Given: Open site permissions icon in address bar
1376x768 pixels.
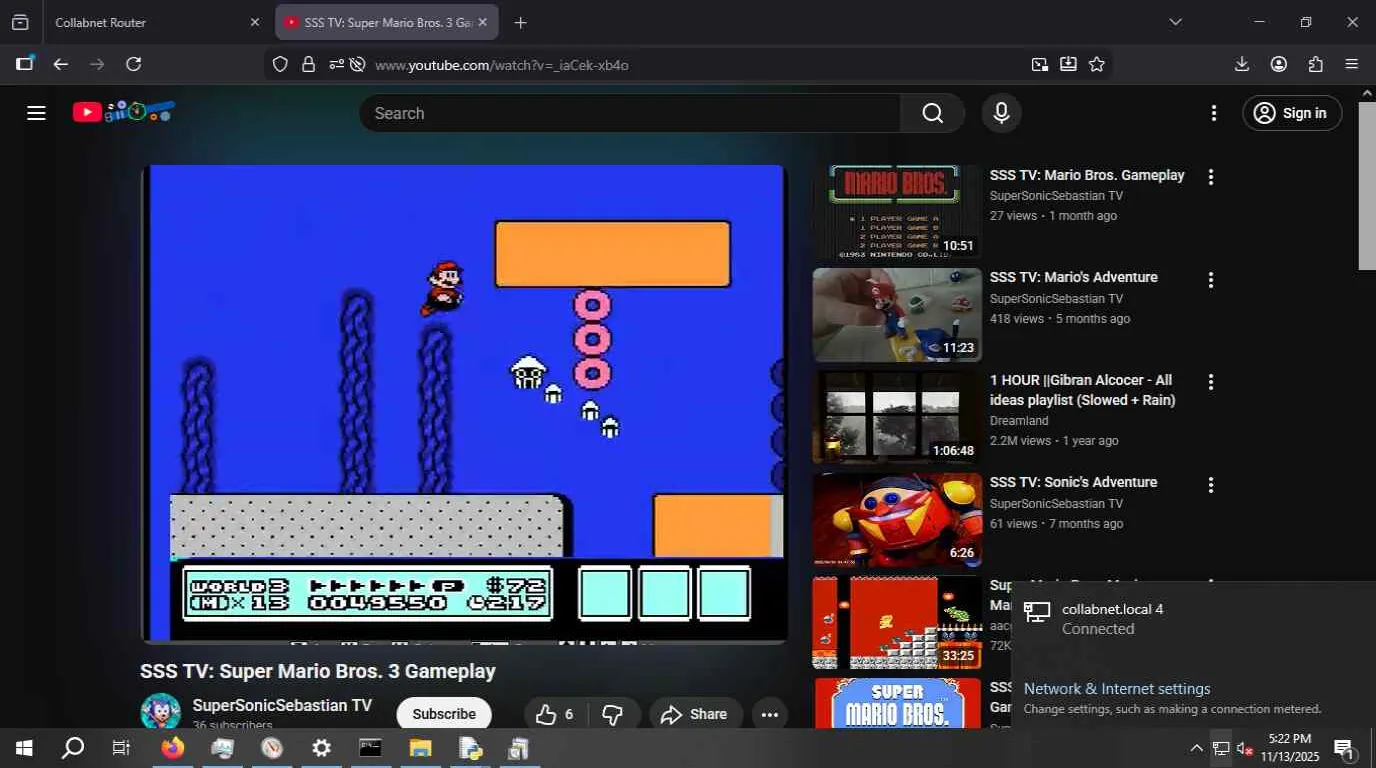Looking at the screenshot, I should pyautogui.click(x=336, y=65).
